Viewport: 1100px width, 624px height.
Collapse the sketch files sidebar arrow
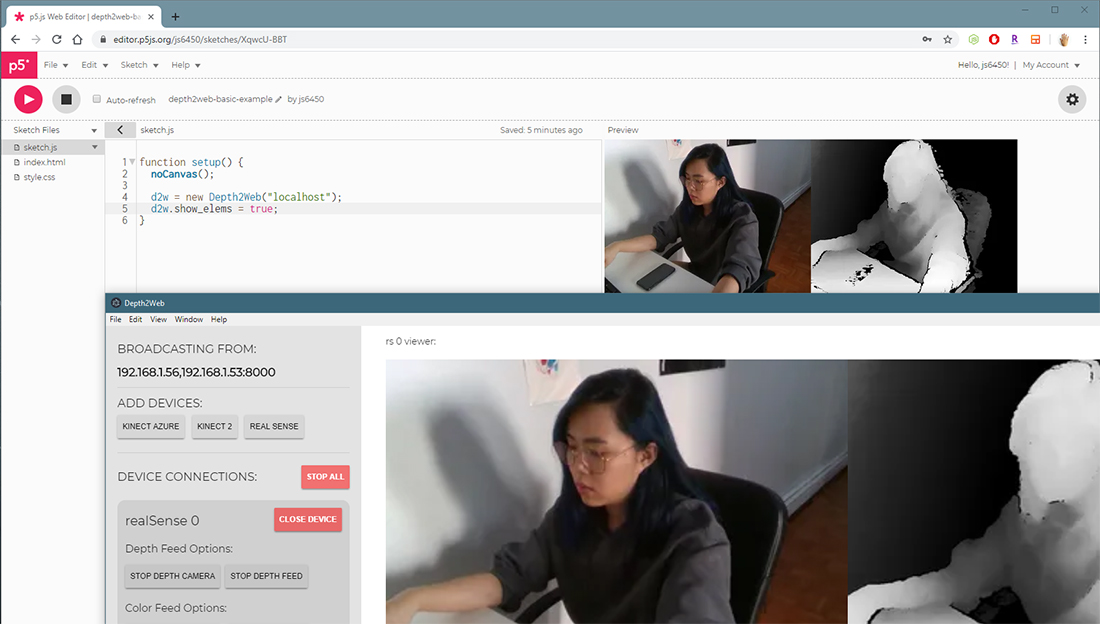point(120,130)
